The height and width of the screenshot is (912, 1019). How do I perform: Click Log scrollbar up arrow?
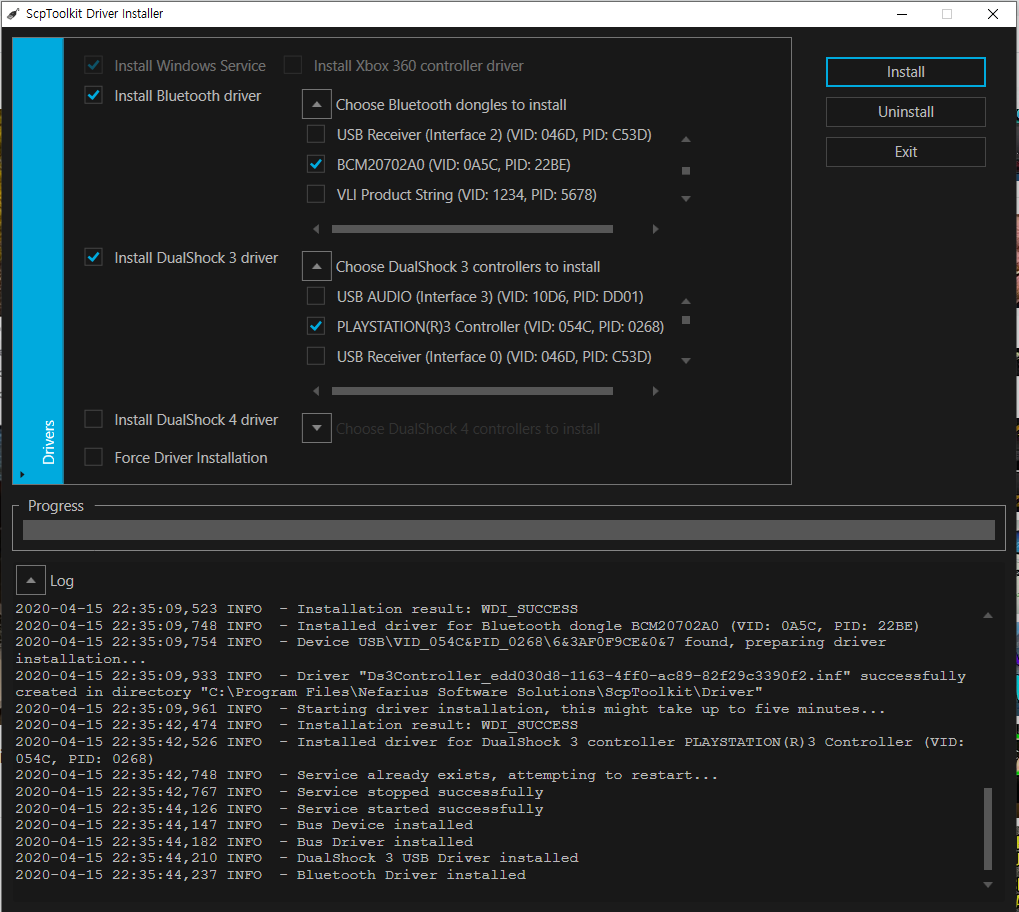tap(988, 615)
